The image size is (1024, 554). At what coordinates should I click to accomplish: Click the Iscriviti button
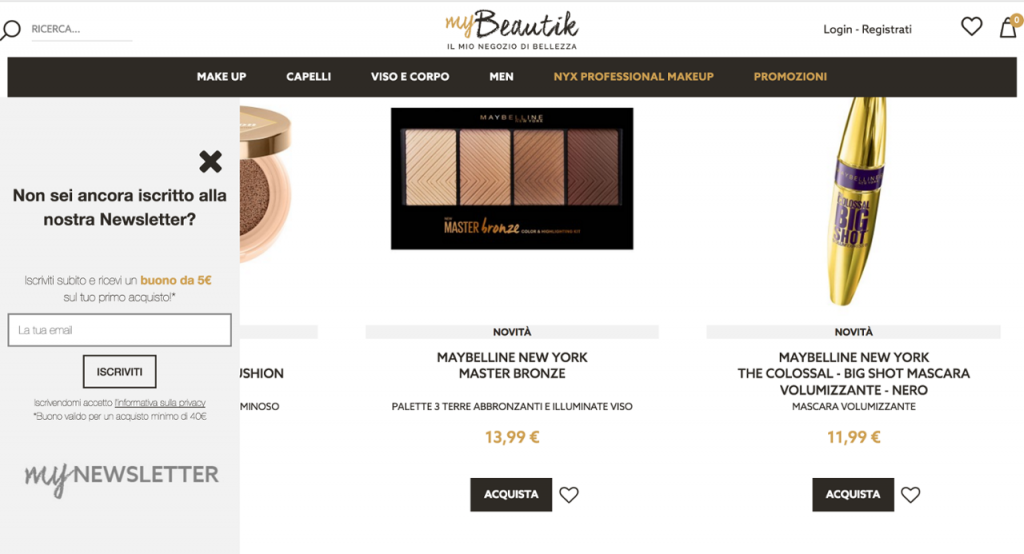[120, 372]
